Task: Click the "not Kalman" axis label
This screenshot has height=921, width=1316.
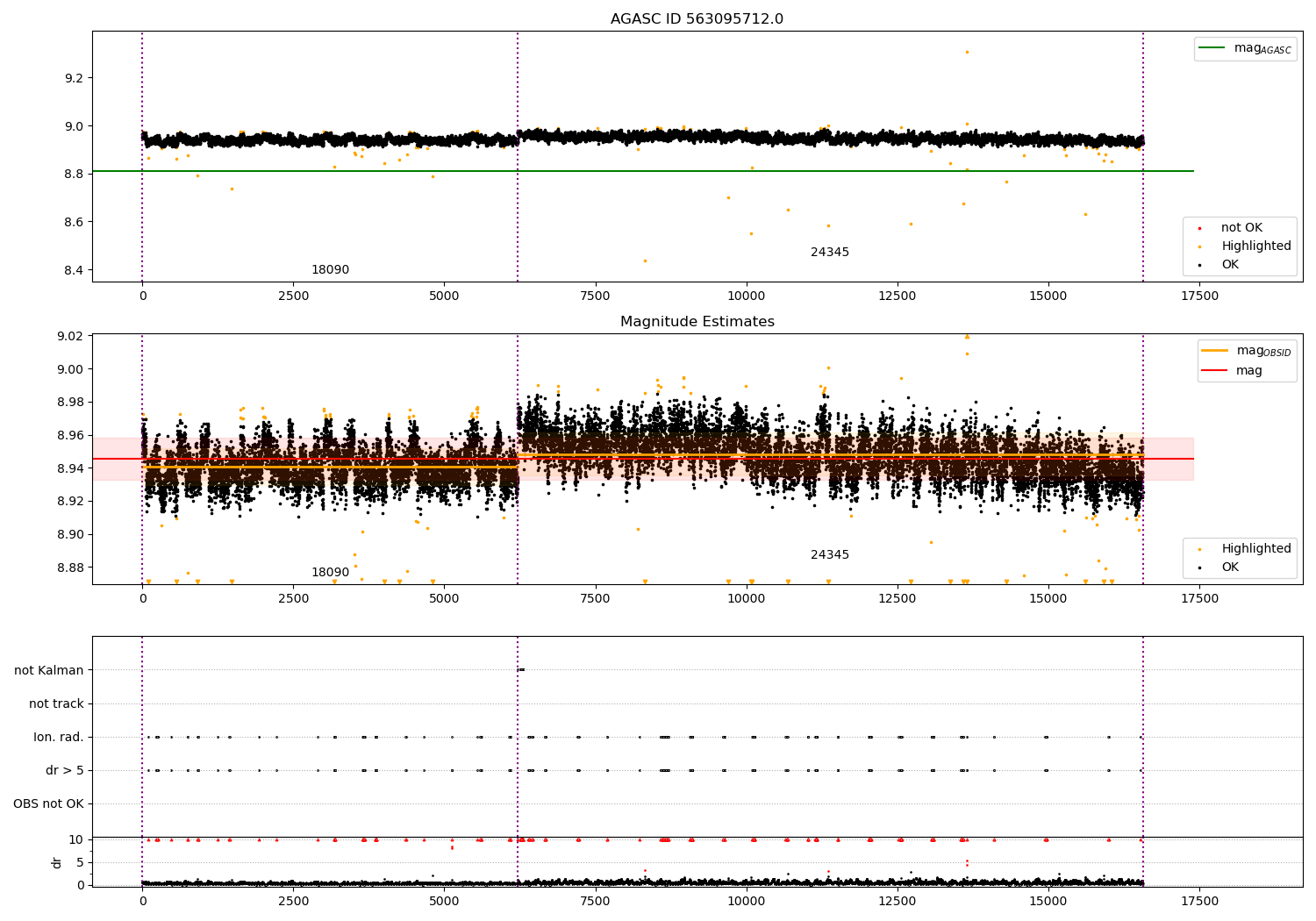Action: pyautogui.click(x=49, y=671)
